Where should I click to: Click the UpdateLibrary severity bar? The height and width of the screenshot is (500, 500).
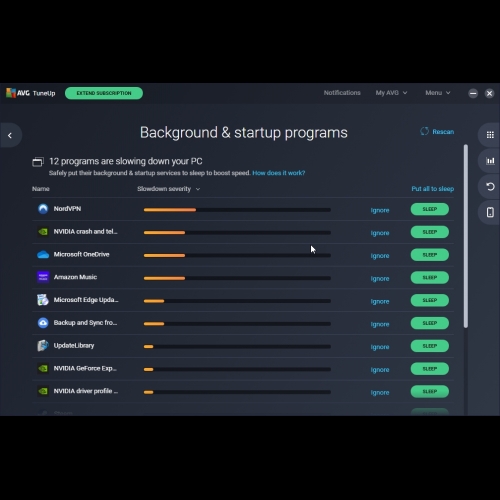coord(237,347)
